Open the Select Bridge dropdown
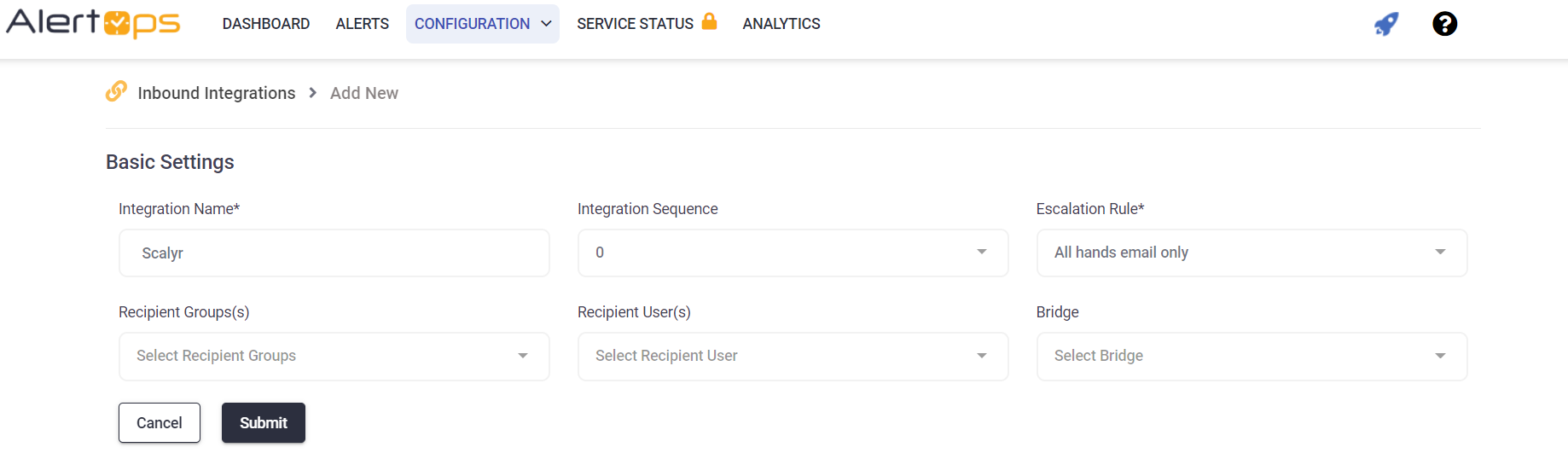 tap(1252, 356)
